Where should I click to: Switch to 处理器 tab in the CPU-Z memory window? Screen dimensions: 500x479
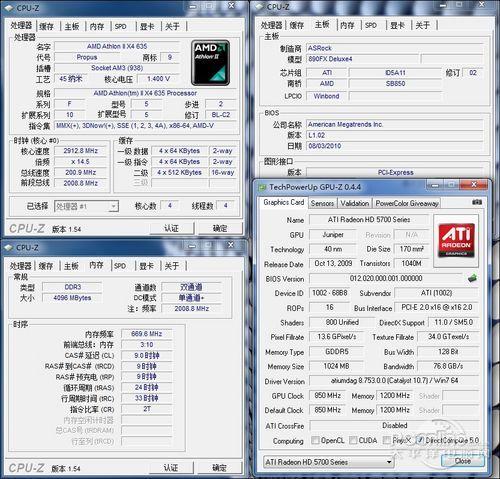point(21,266)
